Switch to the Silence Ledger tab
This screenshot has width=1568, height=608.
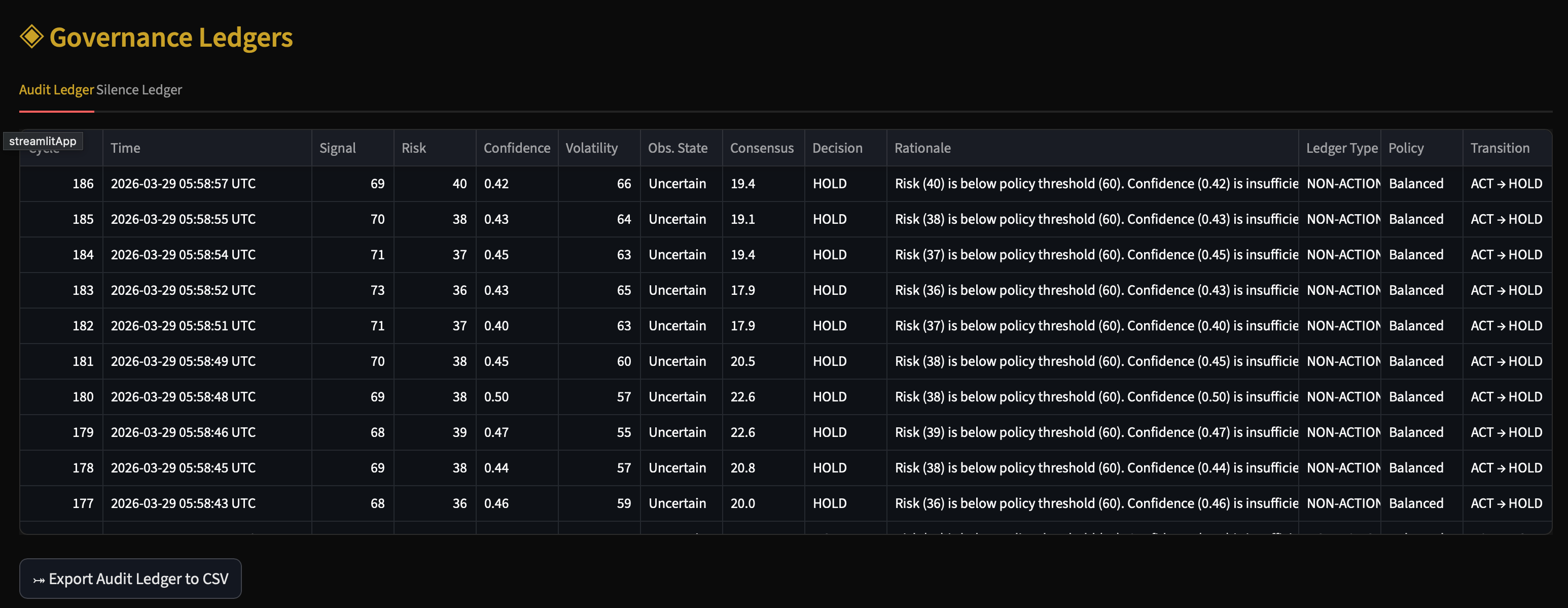[139, 89]
